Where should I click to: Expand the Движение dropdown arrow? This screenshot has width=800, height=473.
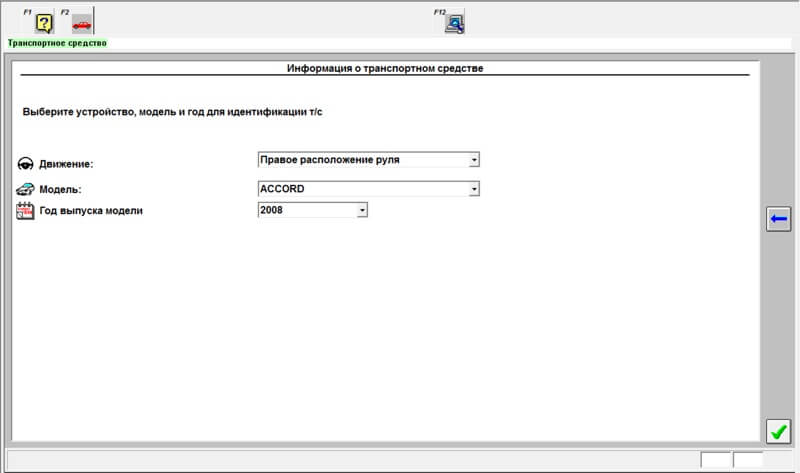pyautogui.click(x=474, y=160)
